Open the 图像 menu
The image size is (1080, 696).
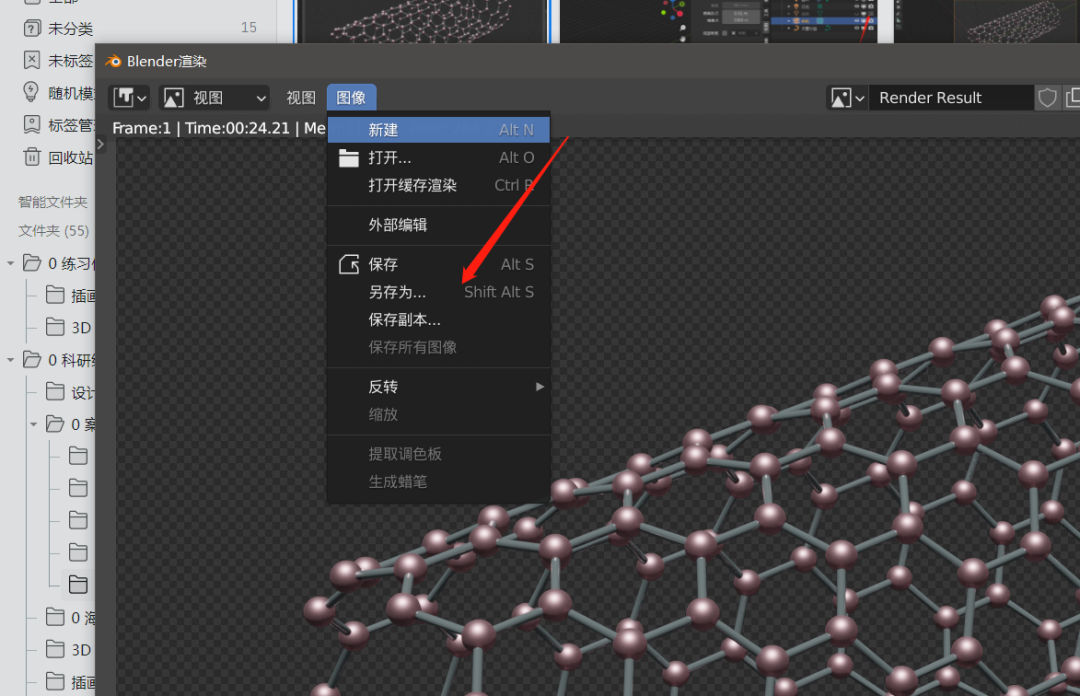[x=351, y=98]
